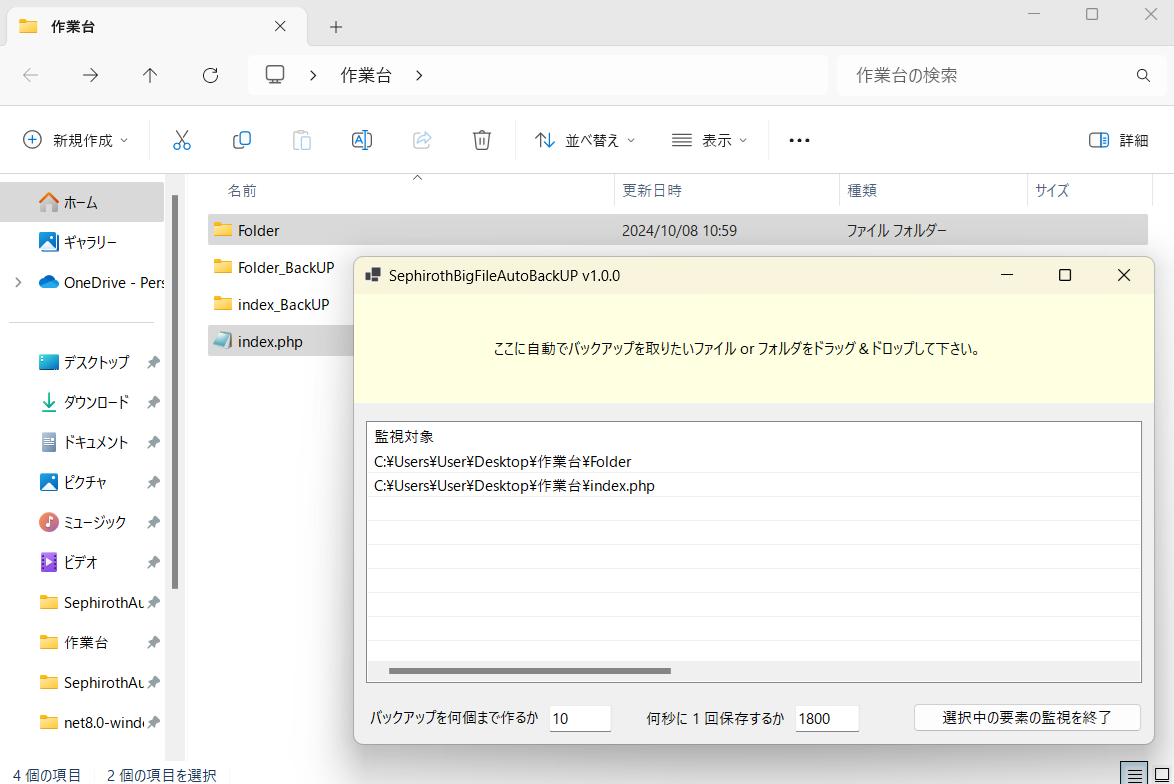
Task: Click the Refresh icon in the navigation bar
Action: click(x=209, y=75)
